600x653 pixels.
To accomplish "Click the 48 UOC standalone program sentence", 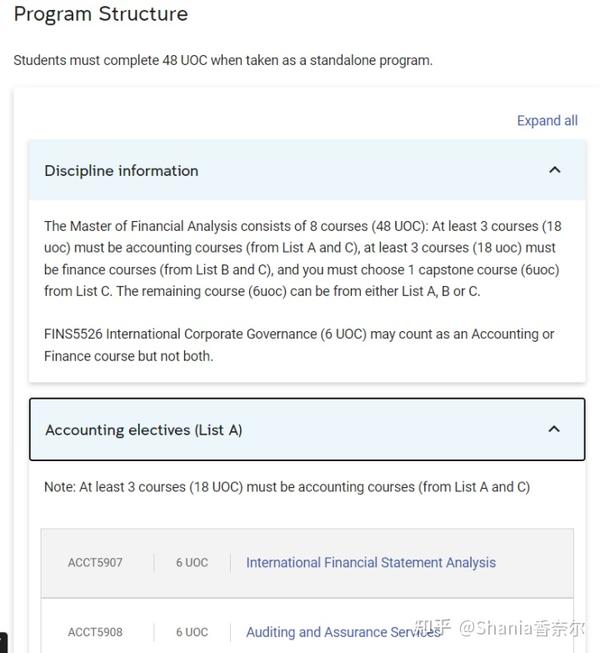I will (223, 60).
